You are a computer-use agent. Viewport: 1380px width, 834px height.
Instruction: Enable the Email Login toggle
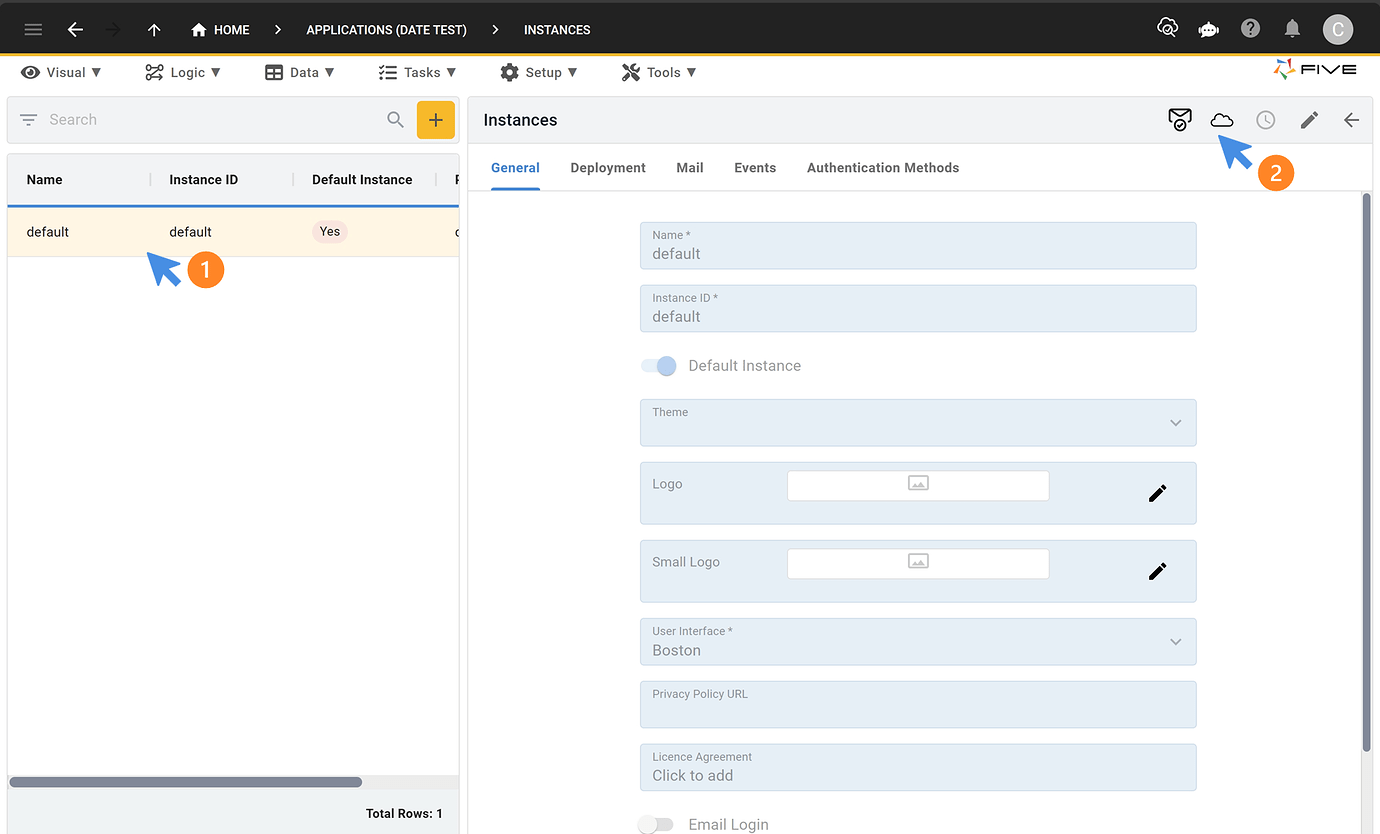coord(656,823)
